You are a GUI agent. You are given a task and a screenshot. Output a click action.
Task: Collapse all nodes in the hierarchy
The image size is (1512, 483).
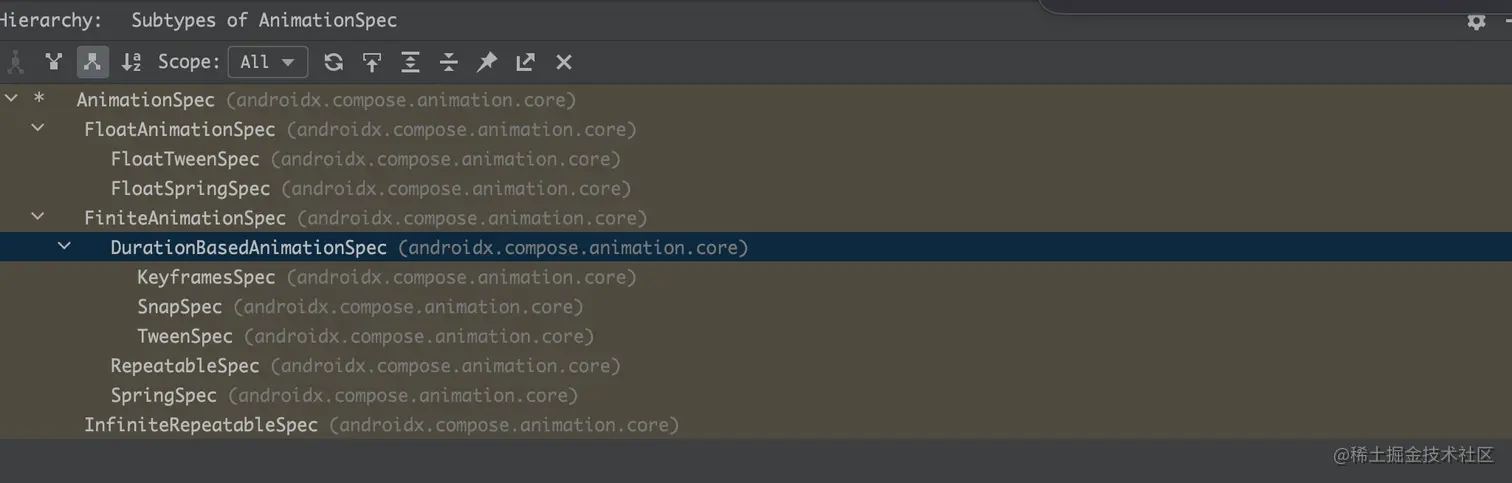(x=449, y=62)
